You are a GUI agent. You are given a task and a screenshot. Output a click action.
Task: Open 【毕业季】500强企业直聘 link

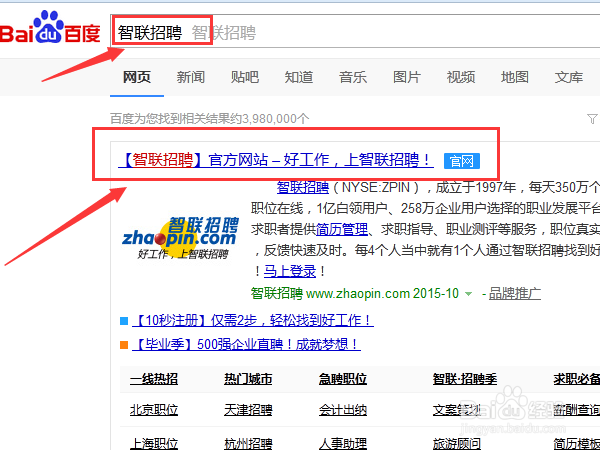point(246,344)
